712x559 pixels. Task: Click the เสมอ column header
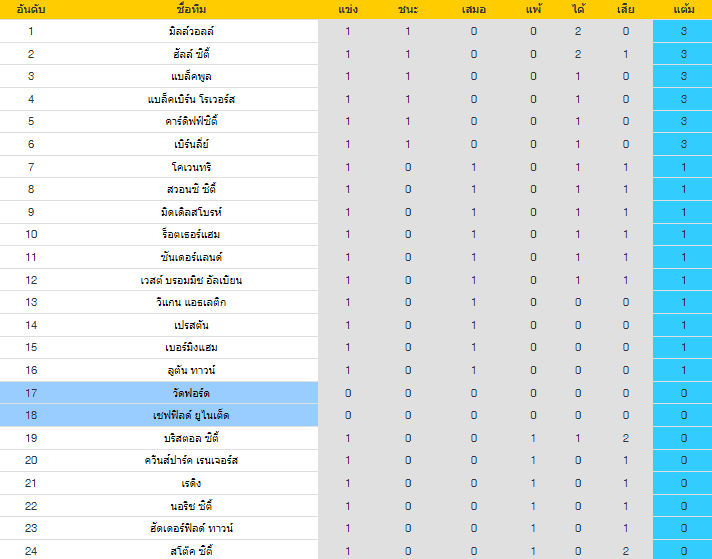point(474,10)
